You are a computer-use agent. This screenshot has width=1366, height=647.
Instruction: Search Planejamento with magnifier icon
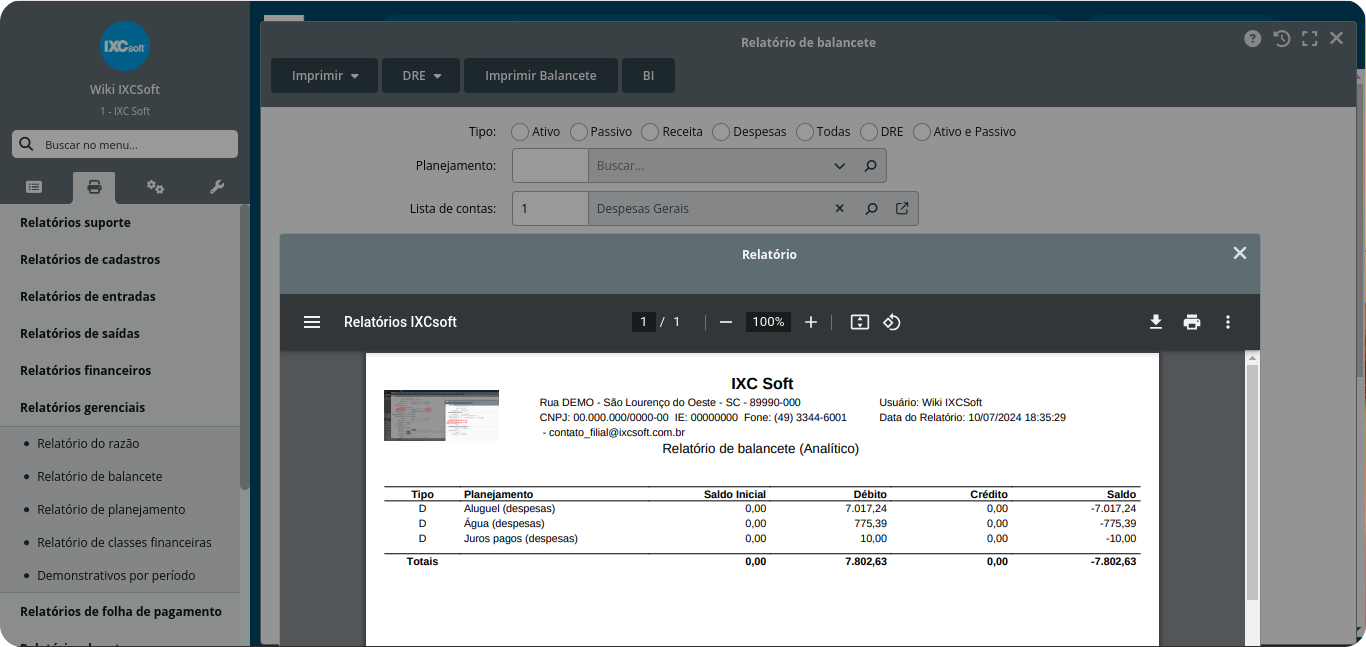pos(871,166)
